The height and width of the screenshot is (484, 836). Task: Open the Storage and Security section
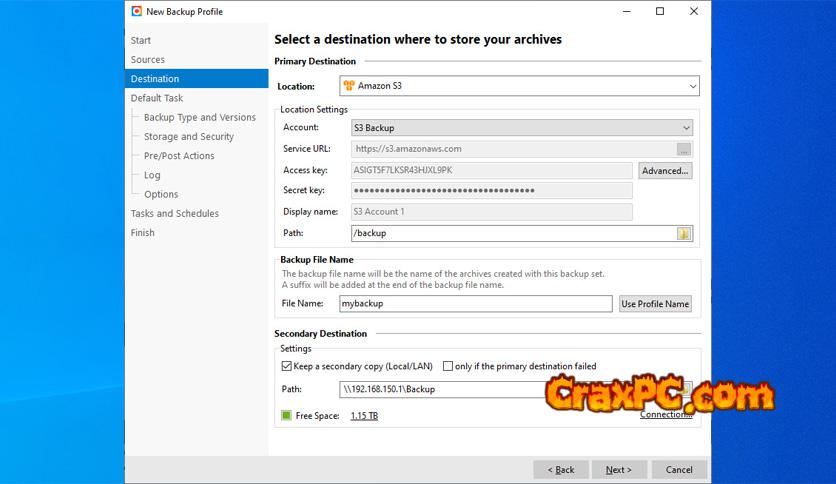(188, 137)
